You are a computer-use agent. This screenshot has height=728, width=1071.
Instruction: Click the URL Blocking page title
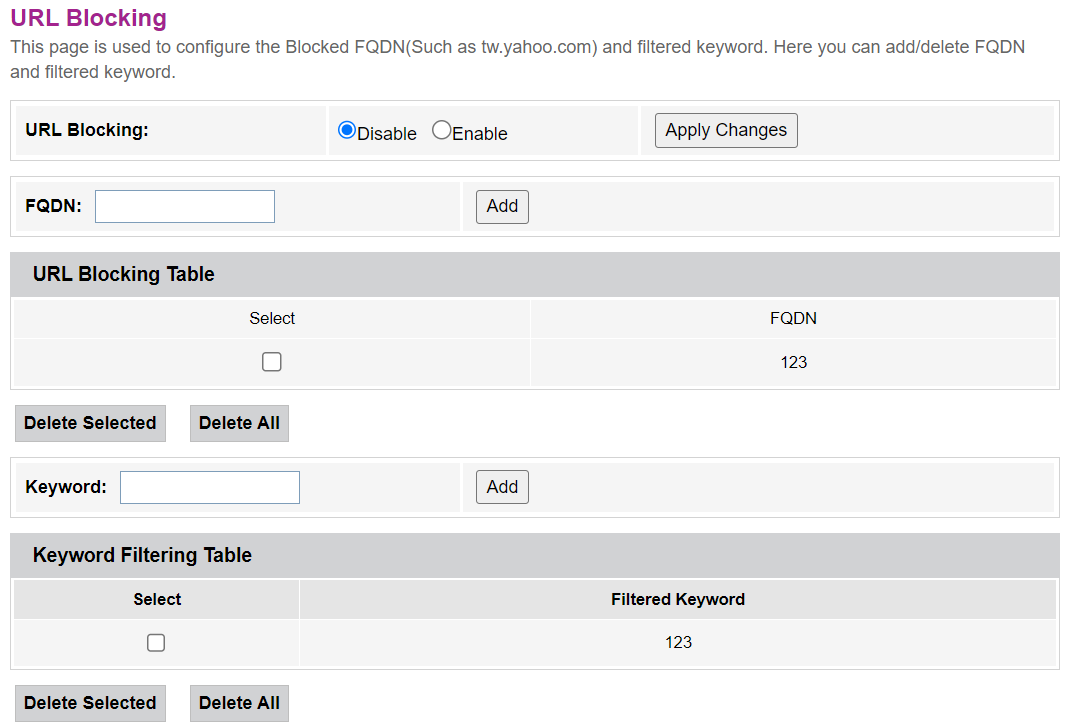[89, 18]
